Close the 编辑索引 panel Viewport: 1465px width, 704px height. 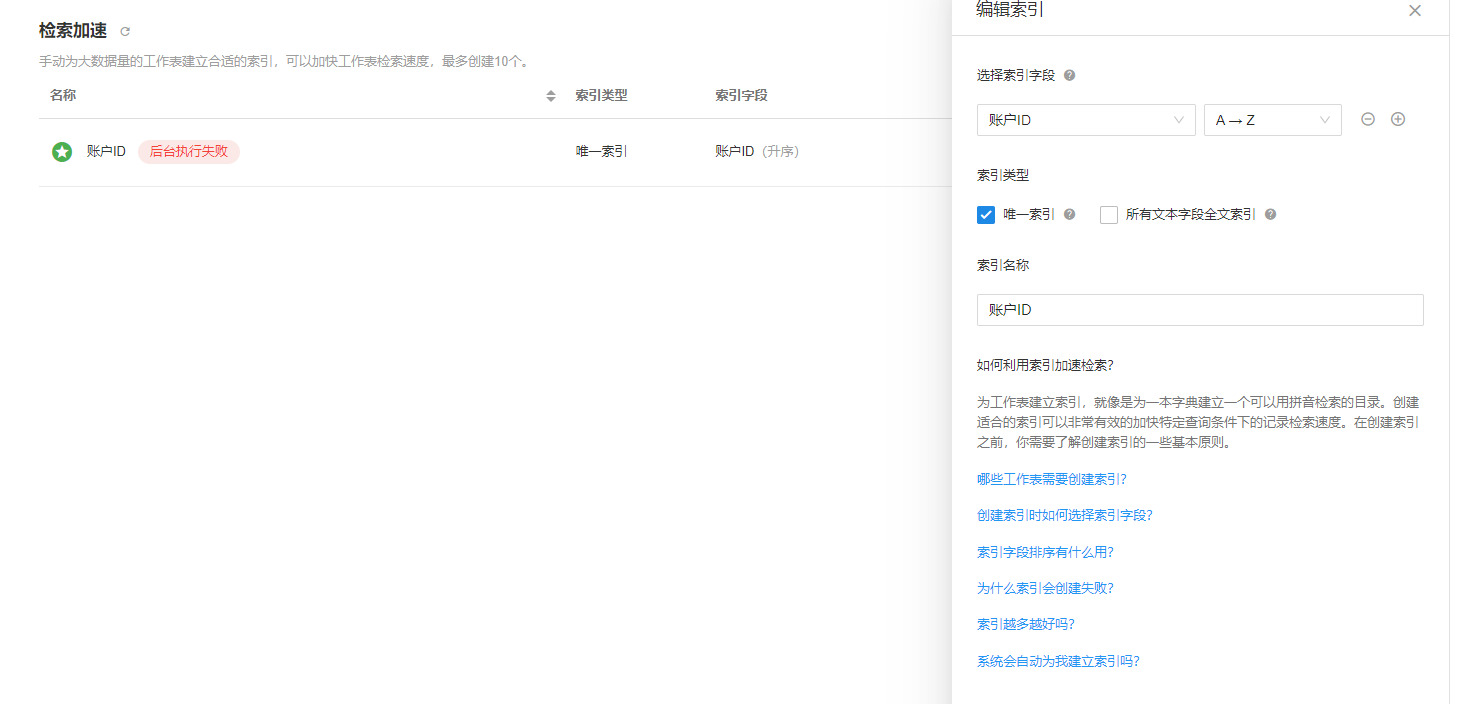[x=1414, y=11]
